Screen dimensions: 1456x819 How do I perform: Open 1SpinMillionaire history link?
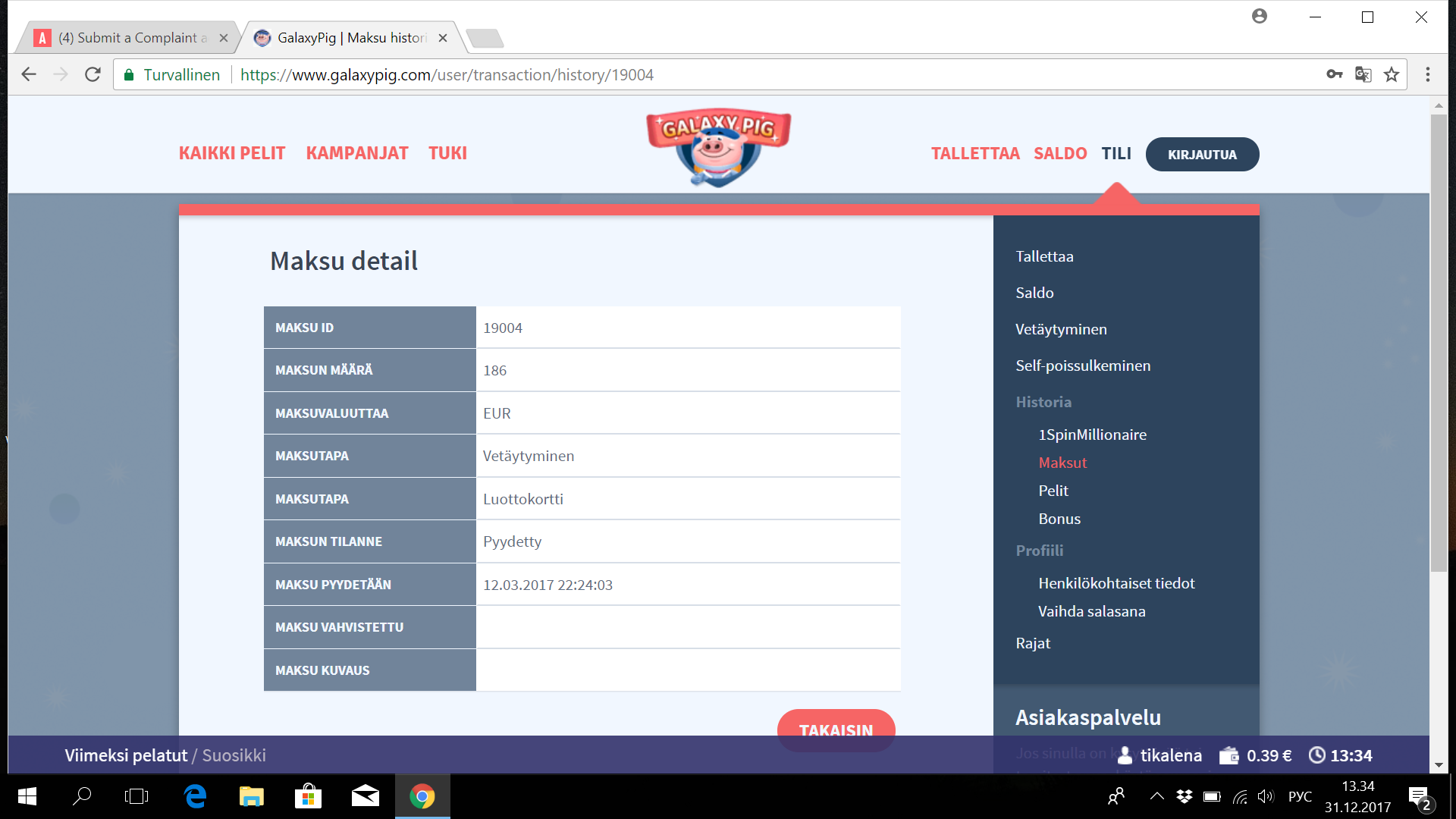click(1092, 435)
